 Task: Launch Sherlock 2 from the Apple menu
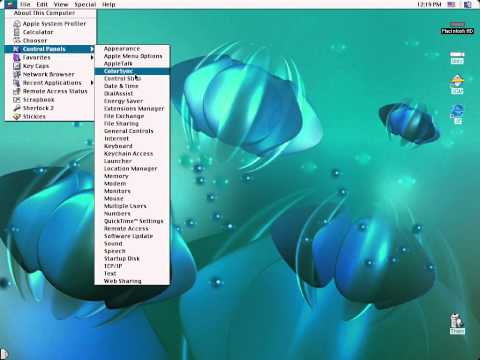tap(50, 108)
